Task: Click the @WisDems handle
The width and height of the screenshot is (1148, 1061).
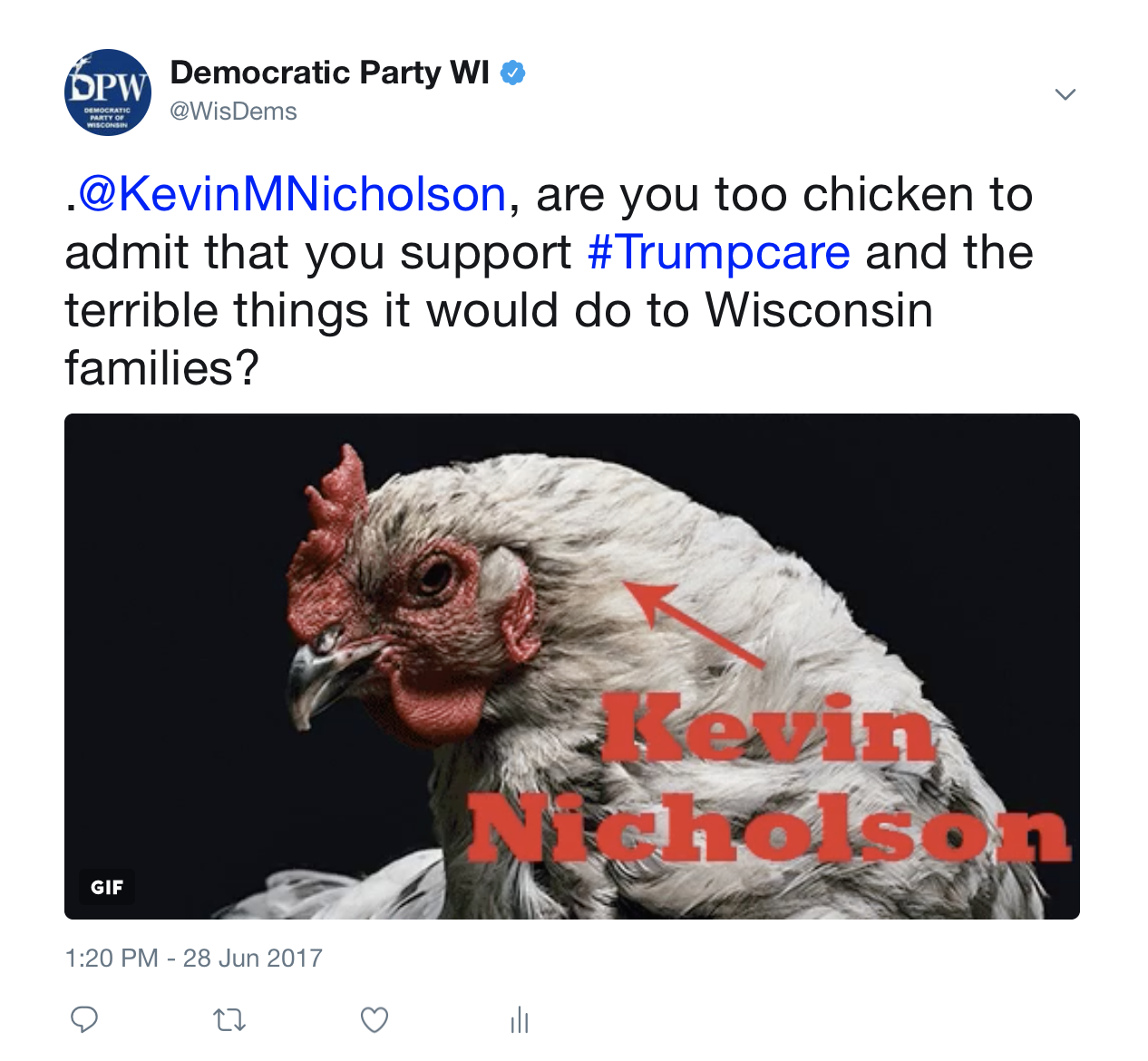Action: [234, 112]
